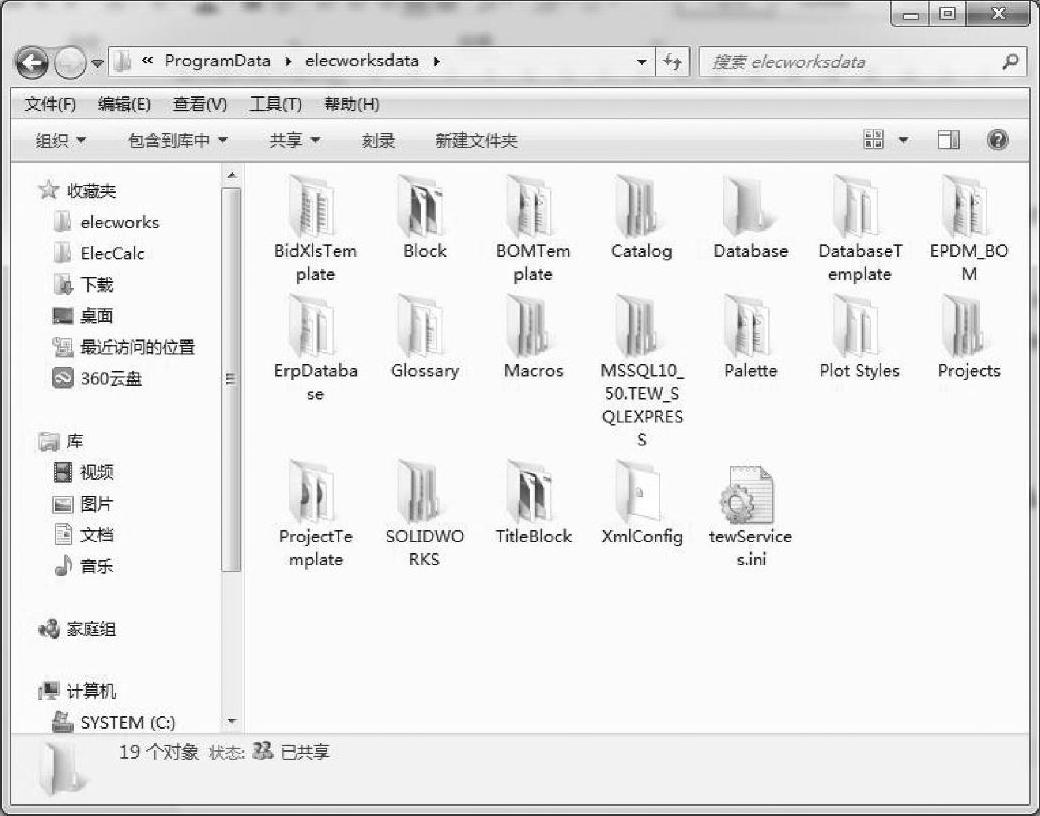Click the help question mark icon
This screenshot has height=816, width=1040.
(x=997, y=141)
